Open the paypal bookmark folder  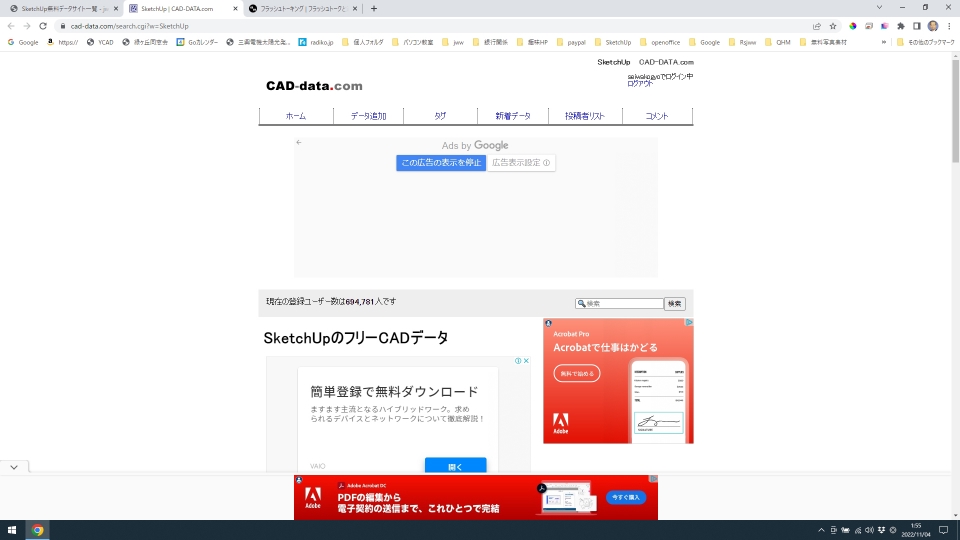pos(571,42)
